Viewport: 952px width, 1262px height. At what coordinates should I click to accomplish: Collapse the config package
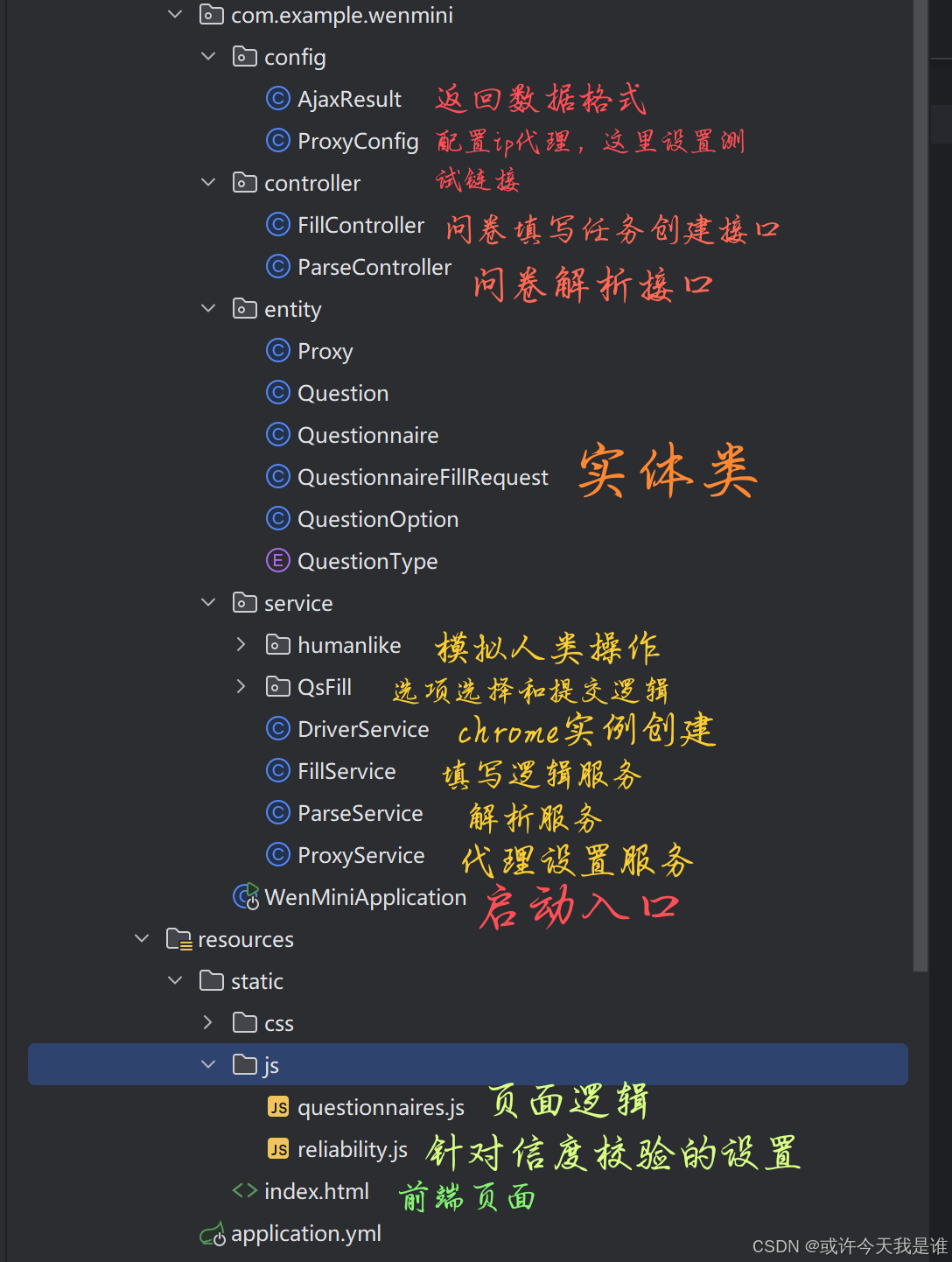pyautogui.click(x=208, y=57)
